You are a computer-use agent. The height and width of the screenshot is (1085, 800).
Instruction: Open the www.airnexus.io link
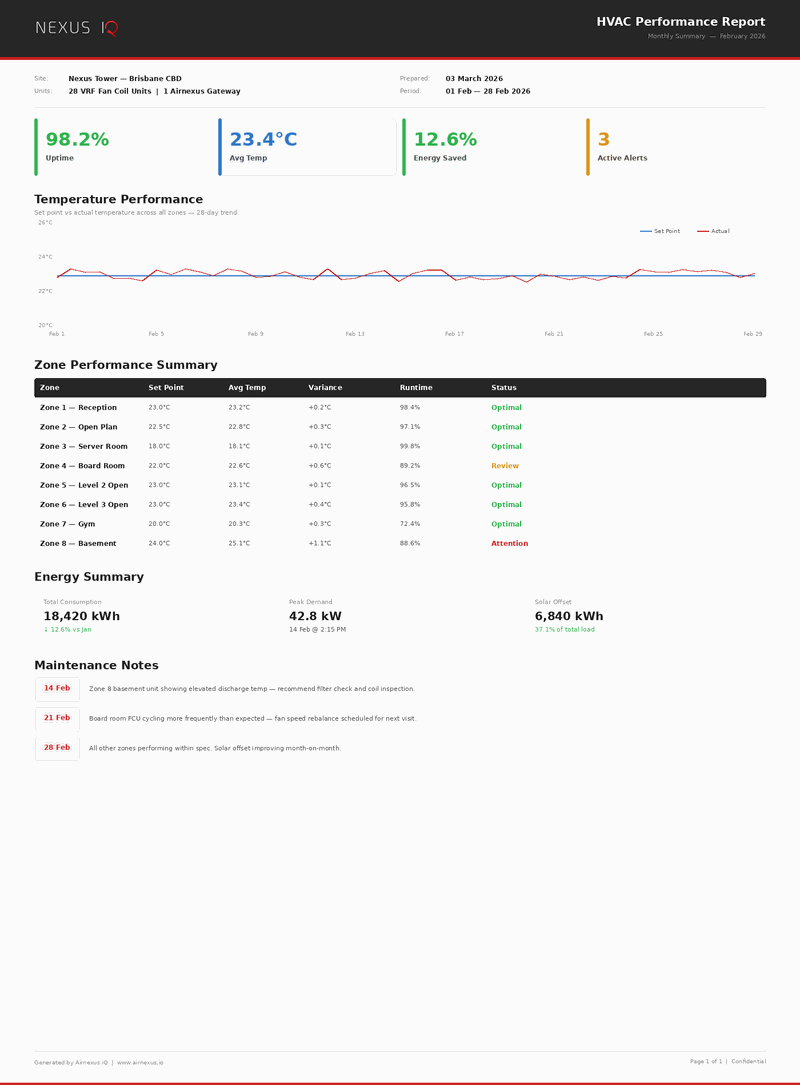coord(142,1062)
